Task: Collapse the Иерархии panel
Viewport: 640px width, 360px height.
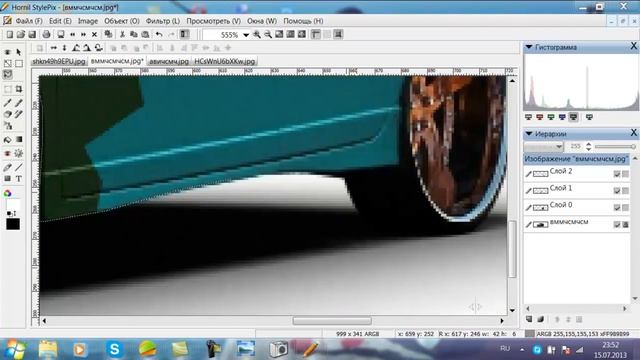Action: tap(529, 134)
